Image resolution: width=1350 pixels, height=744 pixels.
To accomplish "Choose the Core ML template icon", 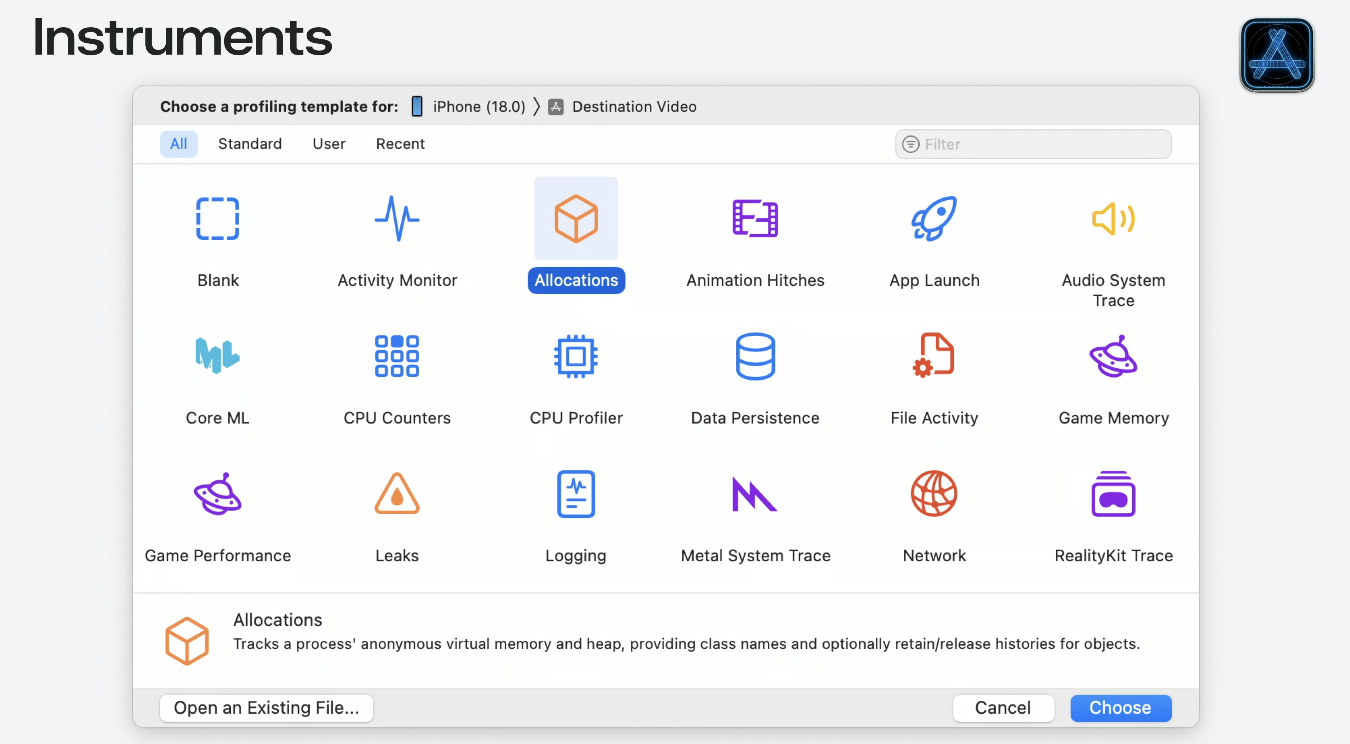I will pos(217,355).
